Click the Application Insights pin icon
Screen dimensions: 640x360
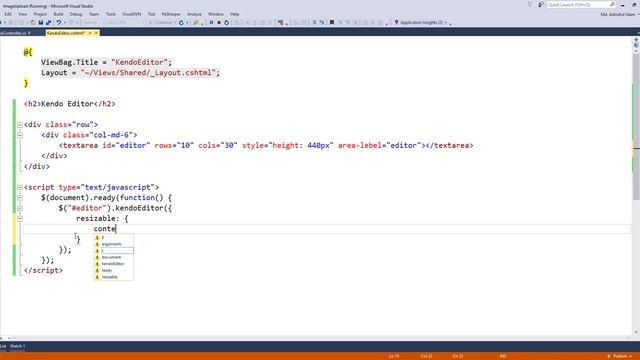coord(396,22)
